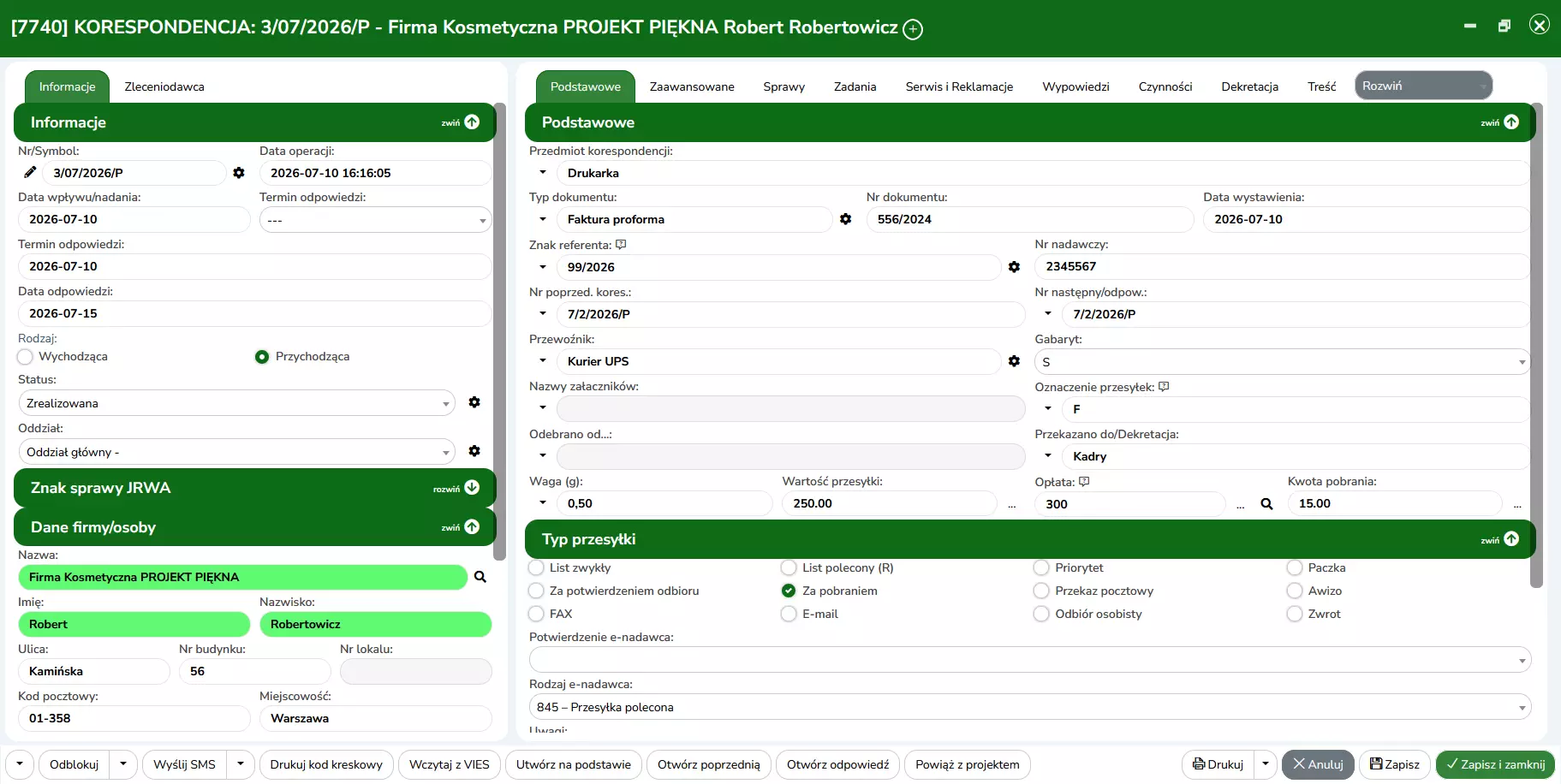Open Sprawy tab

point(784,86)
